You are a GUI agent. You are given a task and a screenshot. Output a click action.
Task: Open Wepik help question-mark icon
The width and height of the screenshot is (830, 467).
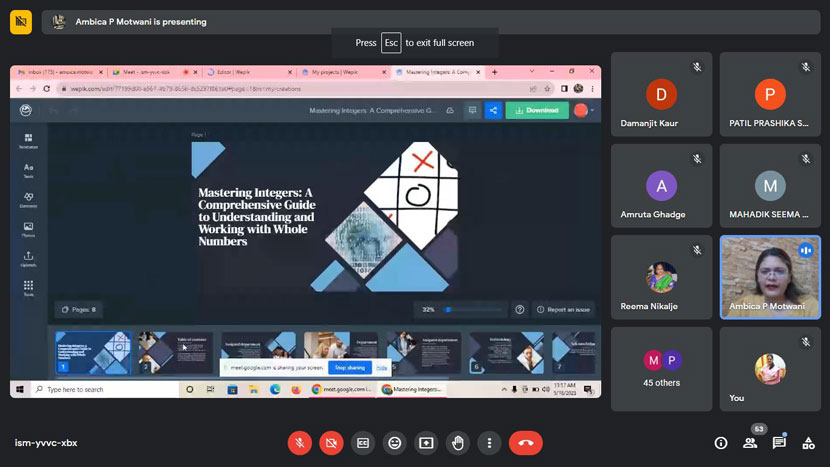[x=520, y=310]
